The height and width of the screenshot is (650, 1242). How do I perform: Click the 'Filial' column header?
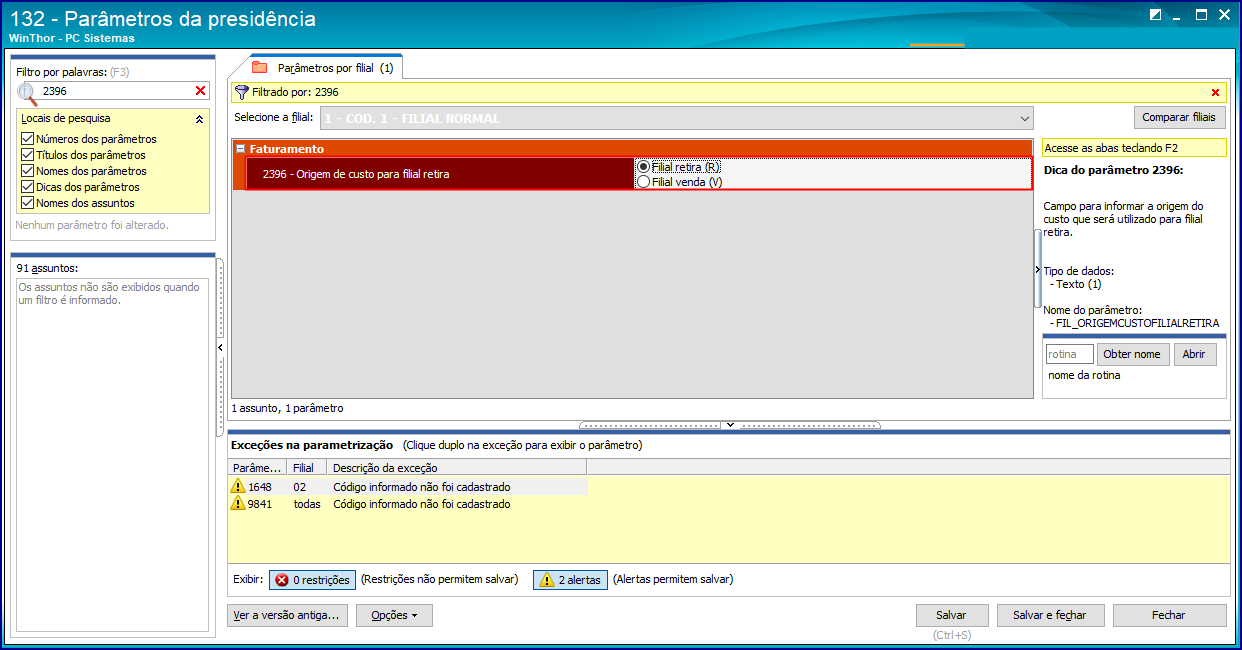point(307,467)
